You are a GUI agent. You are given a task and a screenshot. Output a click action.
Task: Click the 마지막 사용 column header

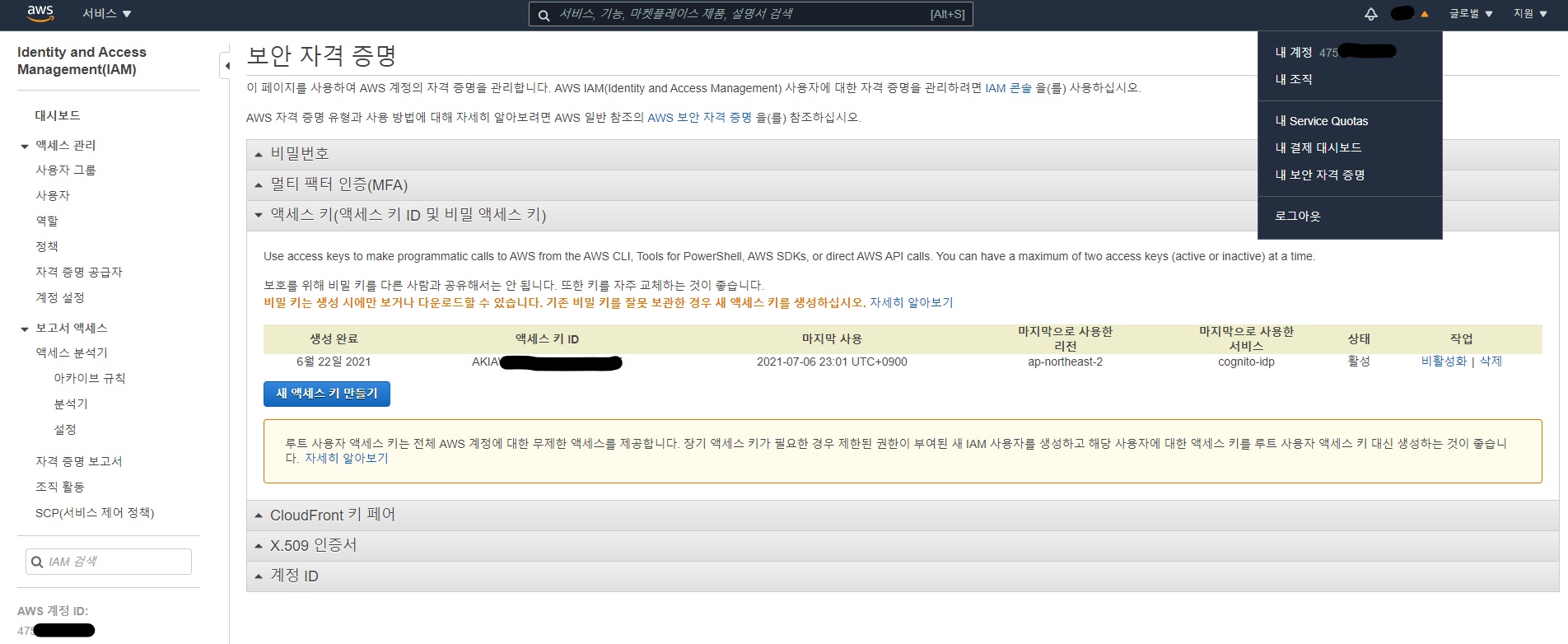click(x=832, y=338)
